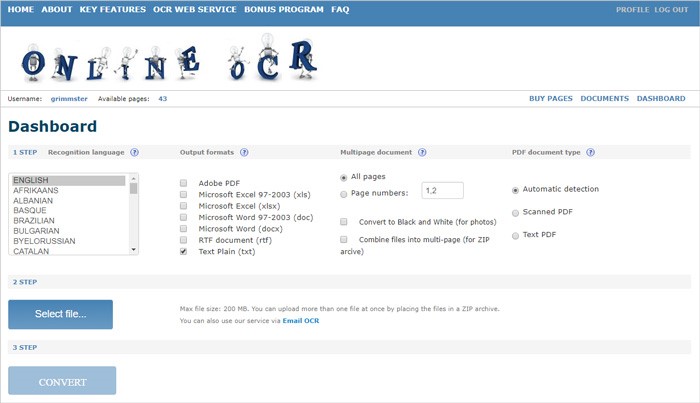Open BUY PAGES link
The width and height of the screenshot is (700, 403).
click(550, 99)
